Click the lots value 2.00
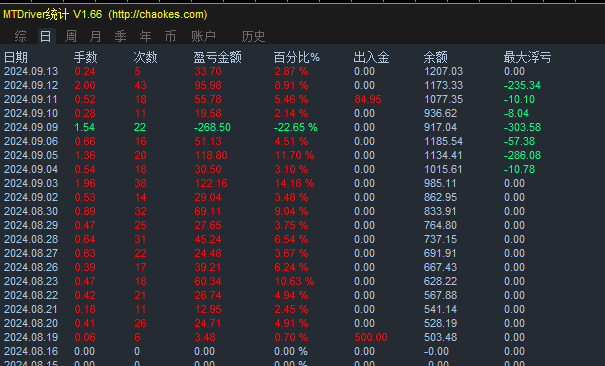The image size is (605, 366). click(x=84, y=85)
